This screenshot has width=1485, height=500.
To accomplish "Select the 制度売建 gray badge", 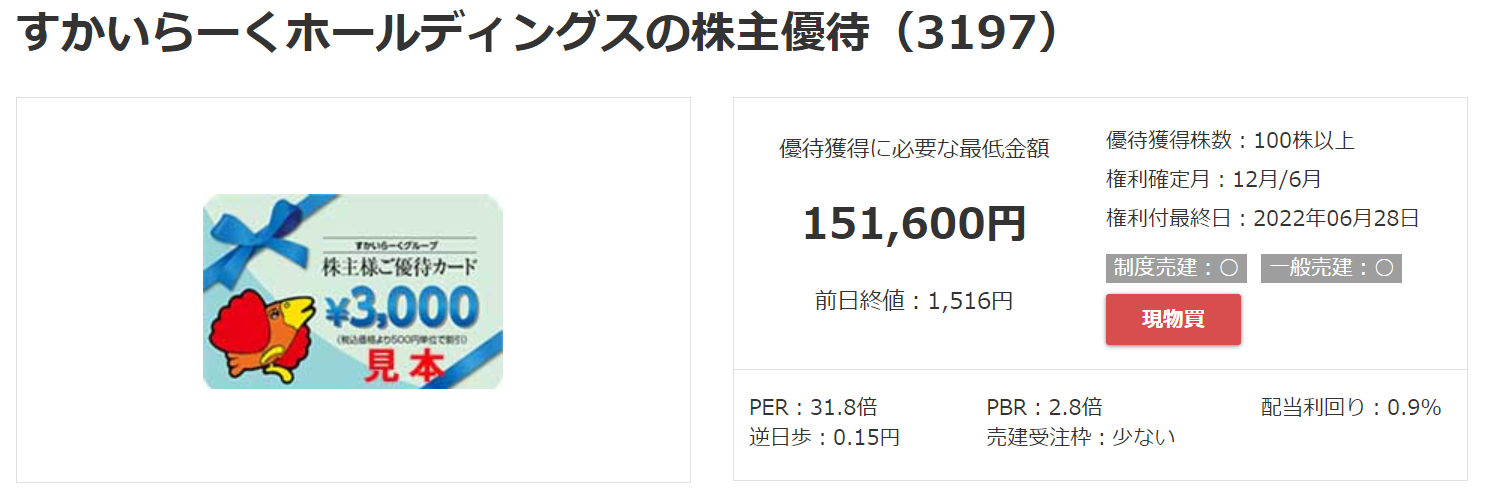I will (x=1176, y=268).
